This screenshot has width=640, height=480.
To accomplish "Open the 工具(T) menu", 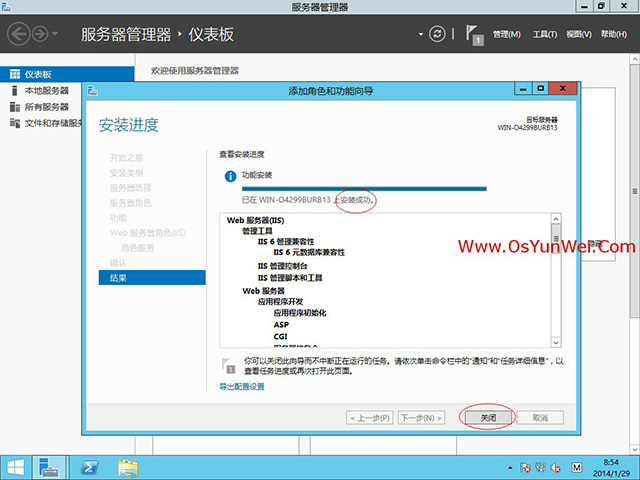I will tap(544, 34).
